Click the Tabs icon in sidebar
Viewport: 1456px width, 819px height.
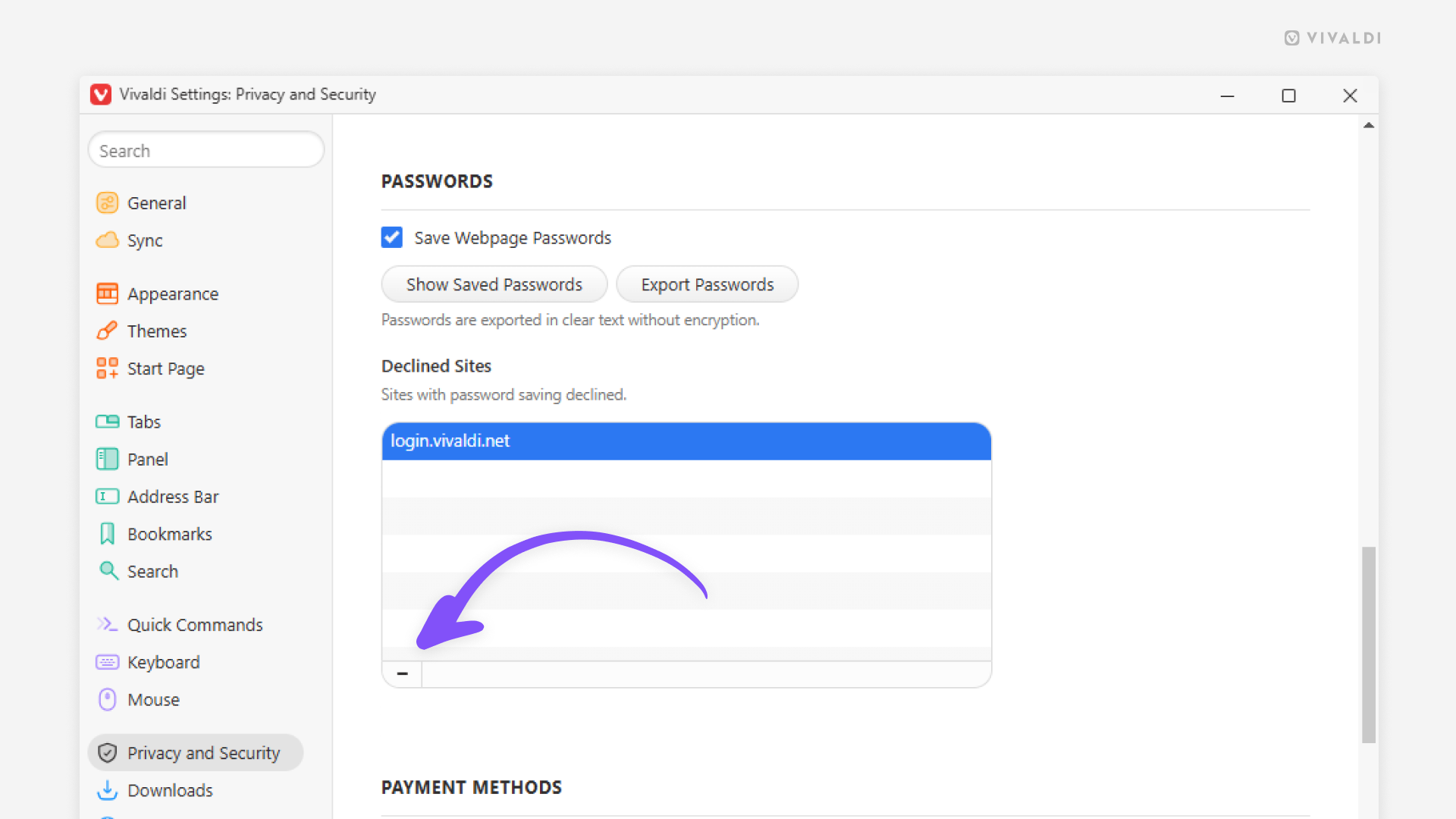coord(107,422)
